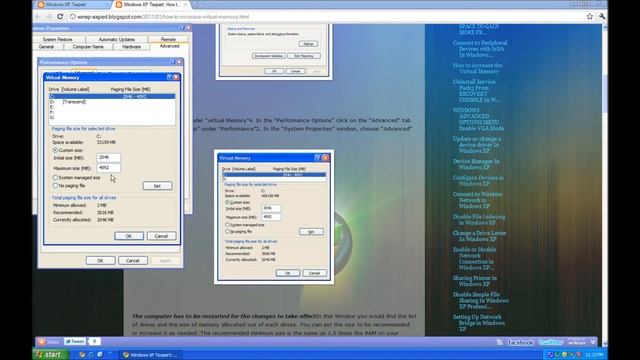Screen dimensions: 640x360
Task: Click Maximum size (MB) input field
Action: (109, 168)
